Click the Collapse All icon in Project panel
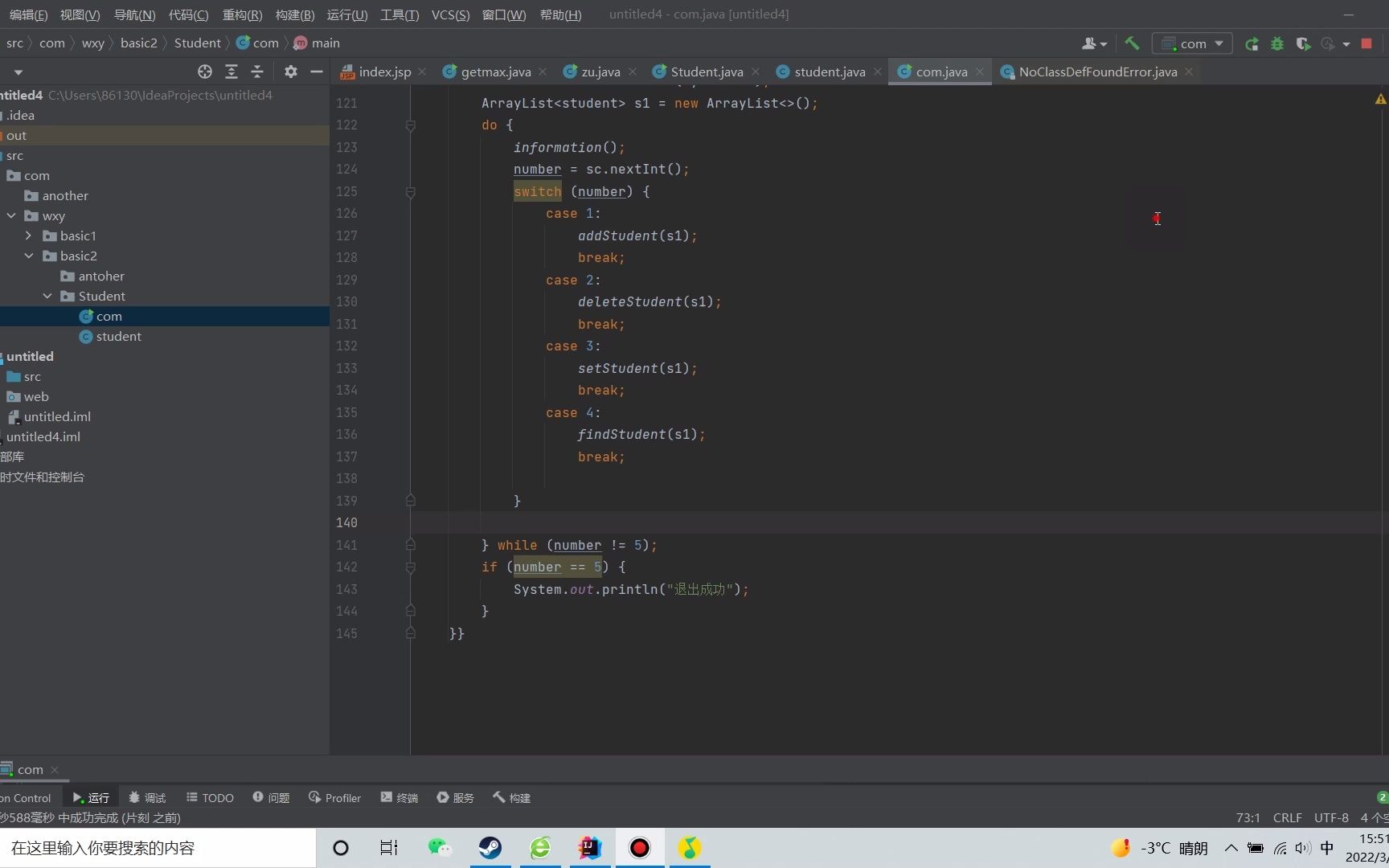The image size is (1389, 868). 257,72
